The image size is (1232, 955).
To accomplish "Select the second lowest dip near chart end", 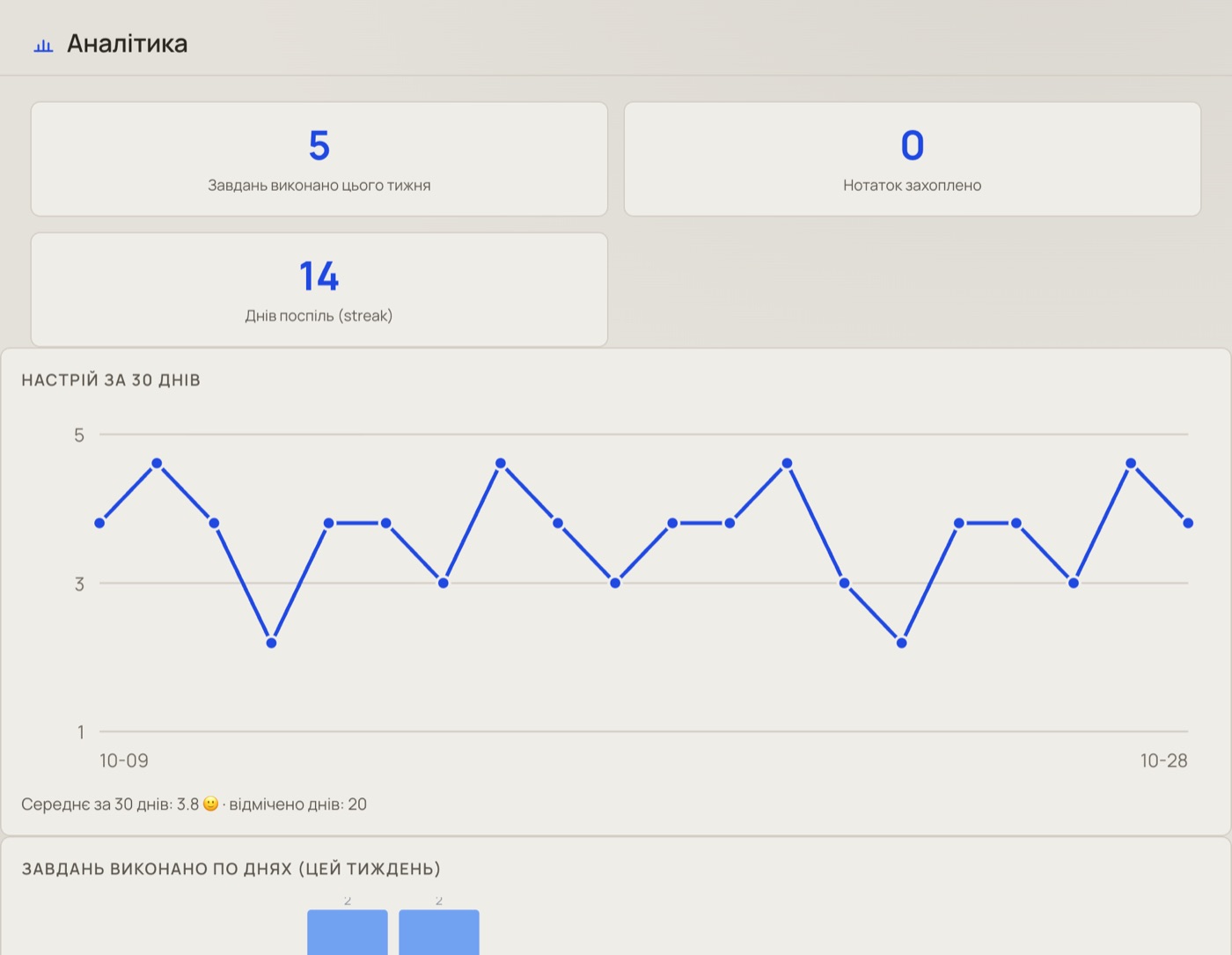I will [x=901, y=643].
